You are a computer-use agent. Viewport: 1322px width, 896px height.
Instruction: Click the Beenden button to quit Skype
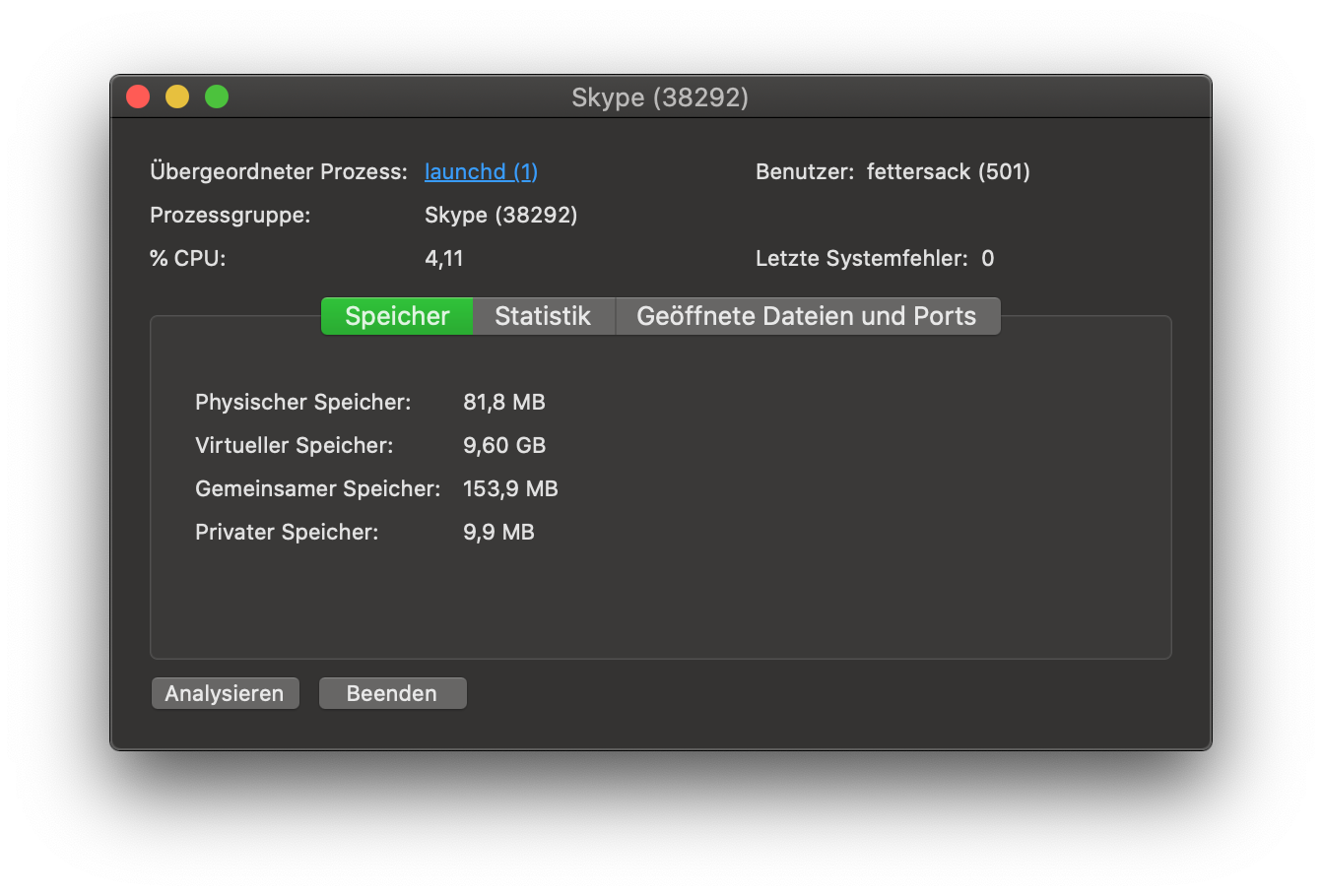392,693
